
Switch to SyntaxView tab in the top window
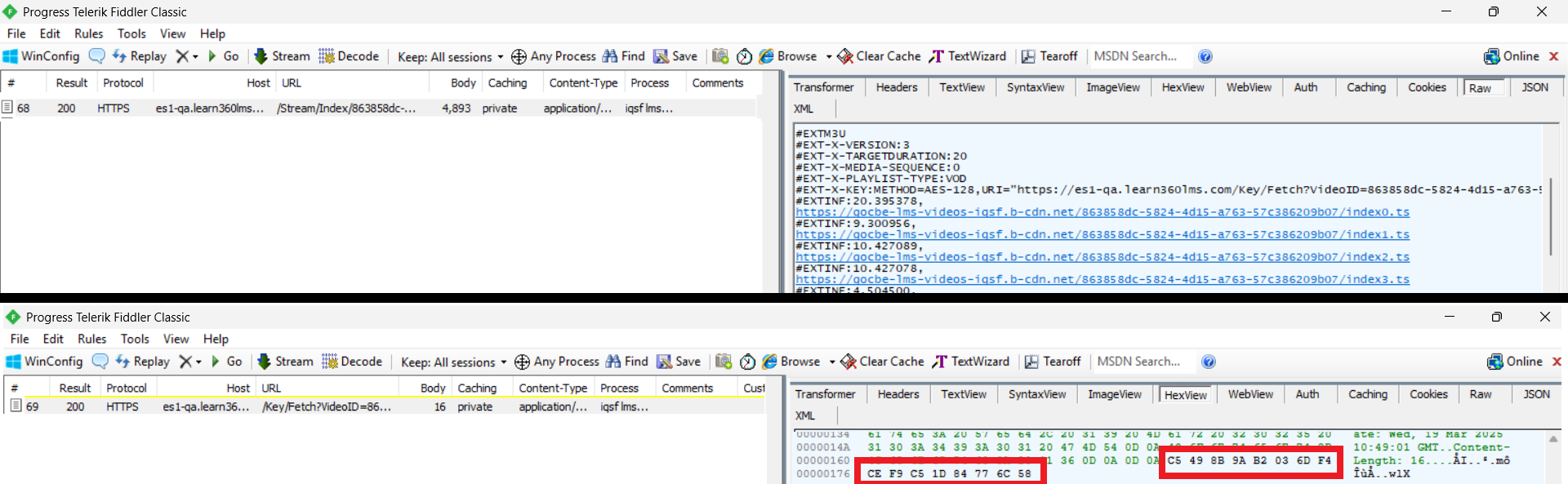pyautogui.click(x=1036, y=87)
